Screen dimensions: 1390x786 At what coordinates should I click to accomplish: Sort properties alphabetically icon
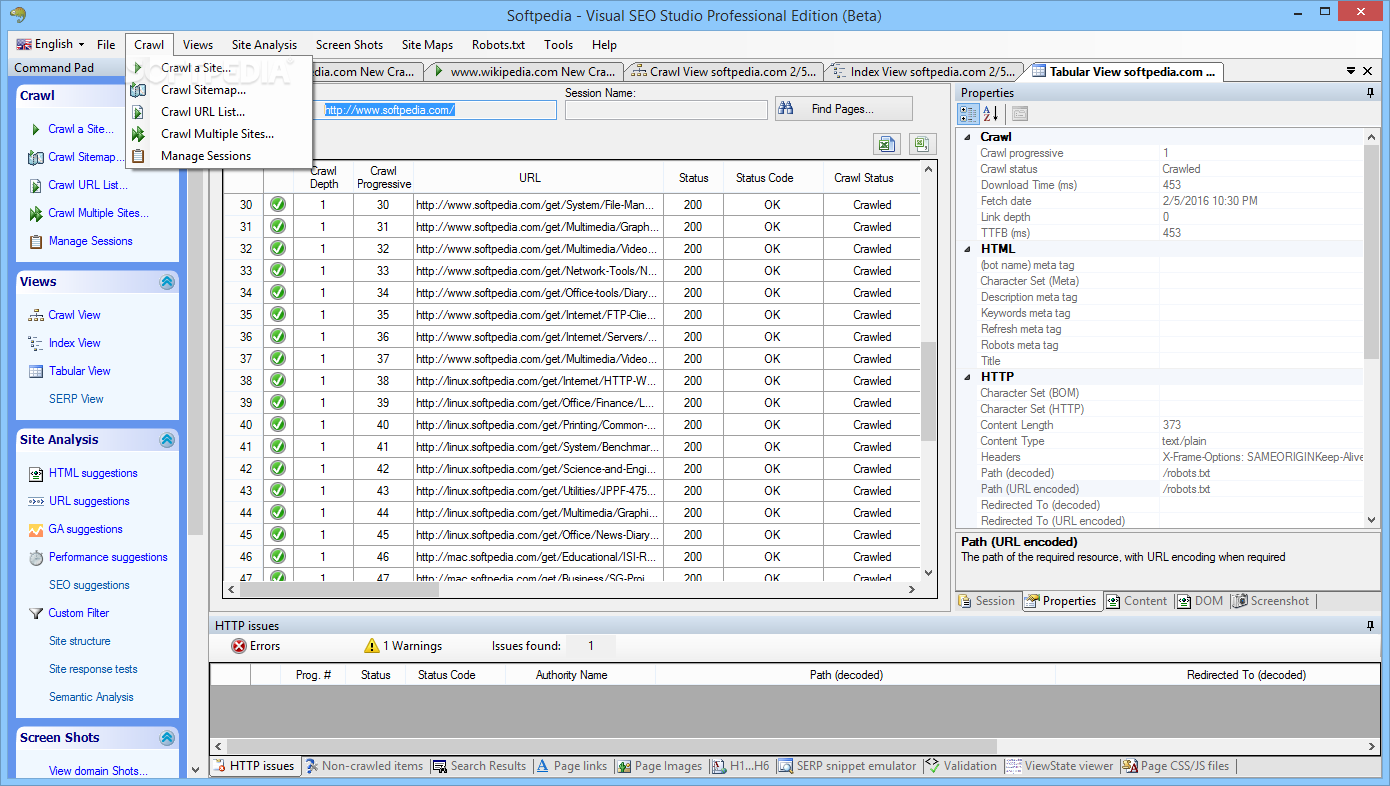tap(991, 114)
